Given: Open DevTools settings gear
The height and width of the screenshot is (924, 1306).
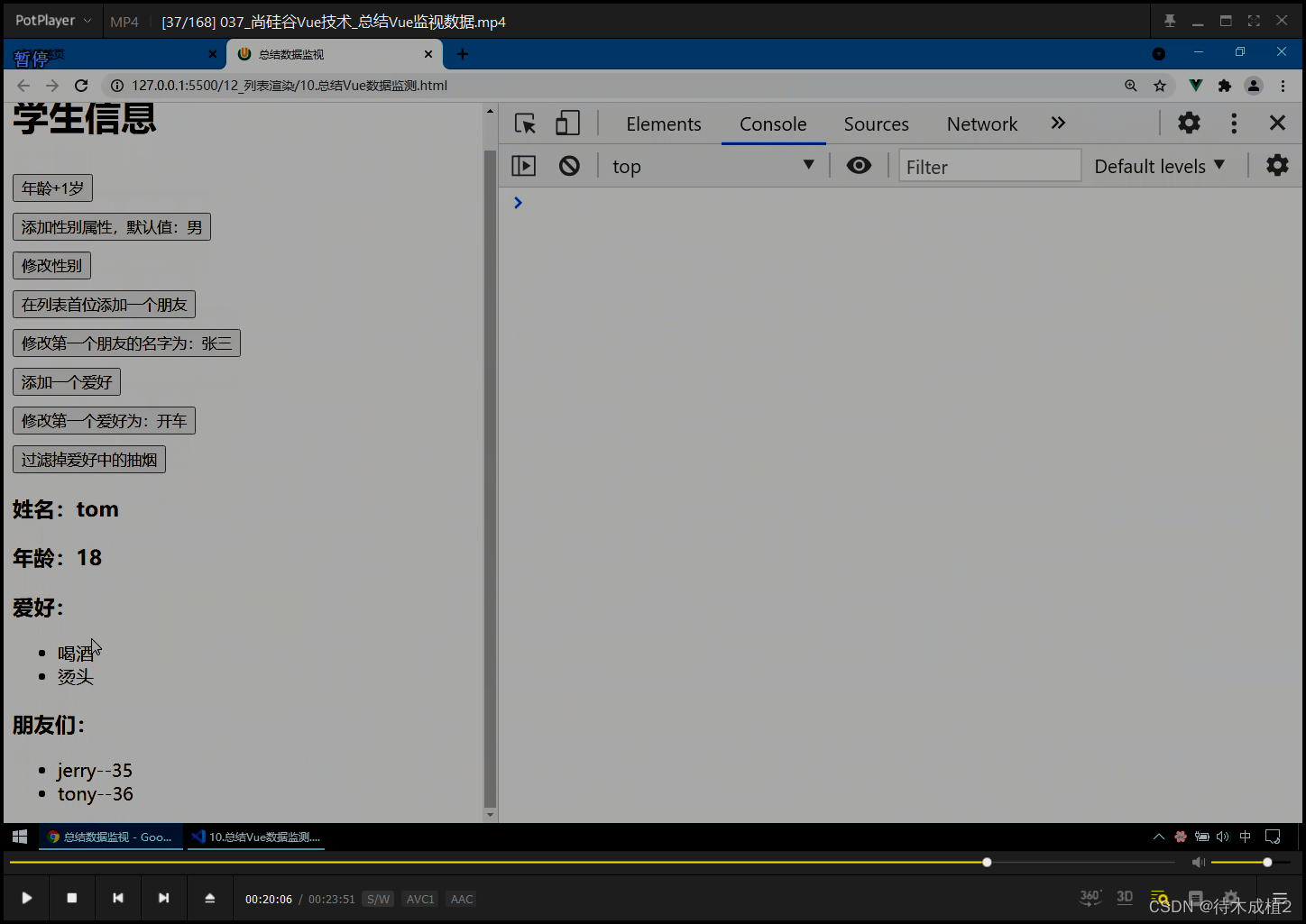Looking at the screenshot, I should 1189,124.
